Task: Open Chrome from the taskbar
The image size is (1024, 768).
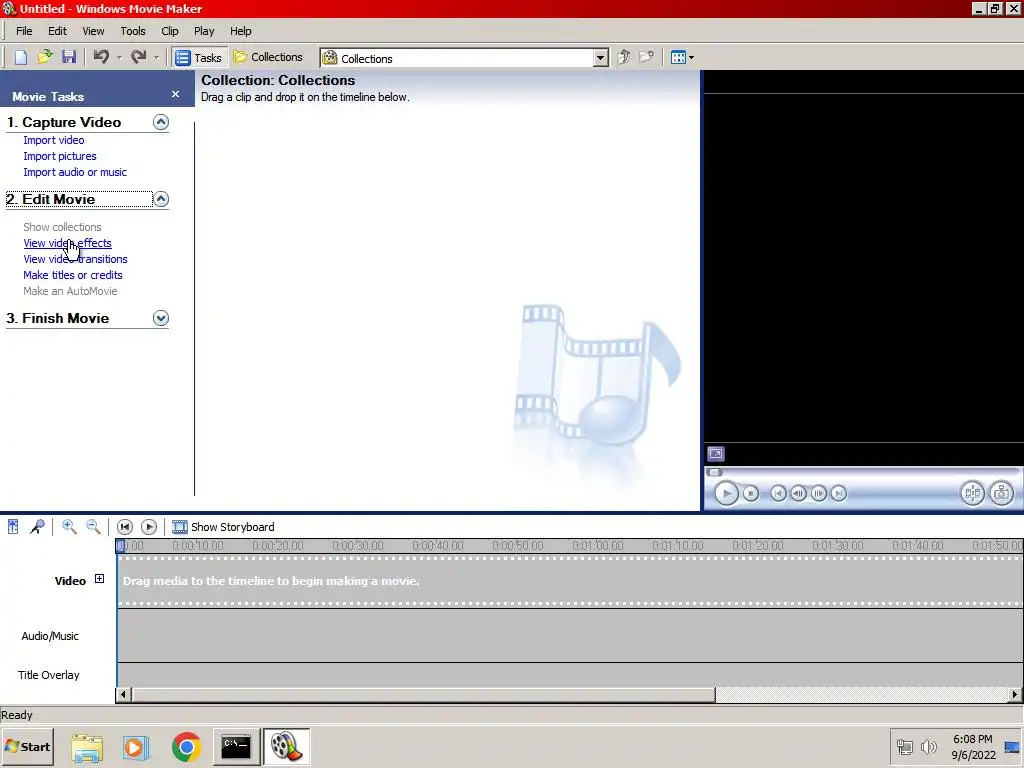Action: tap(186, 747)
